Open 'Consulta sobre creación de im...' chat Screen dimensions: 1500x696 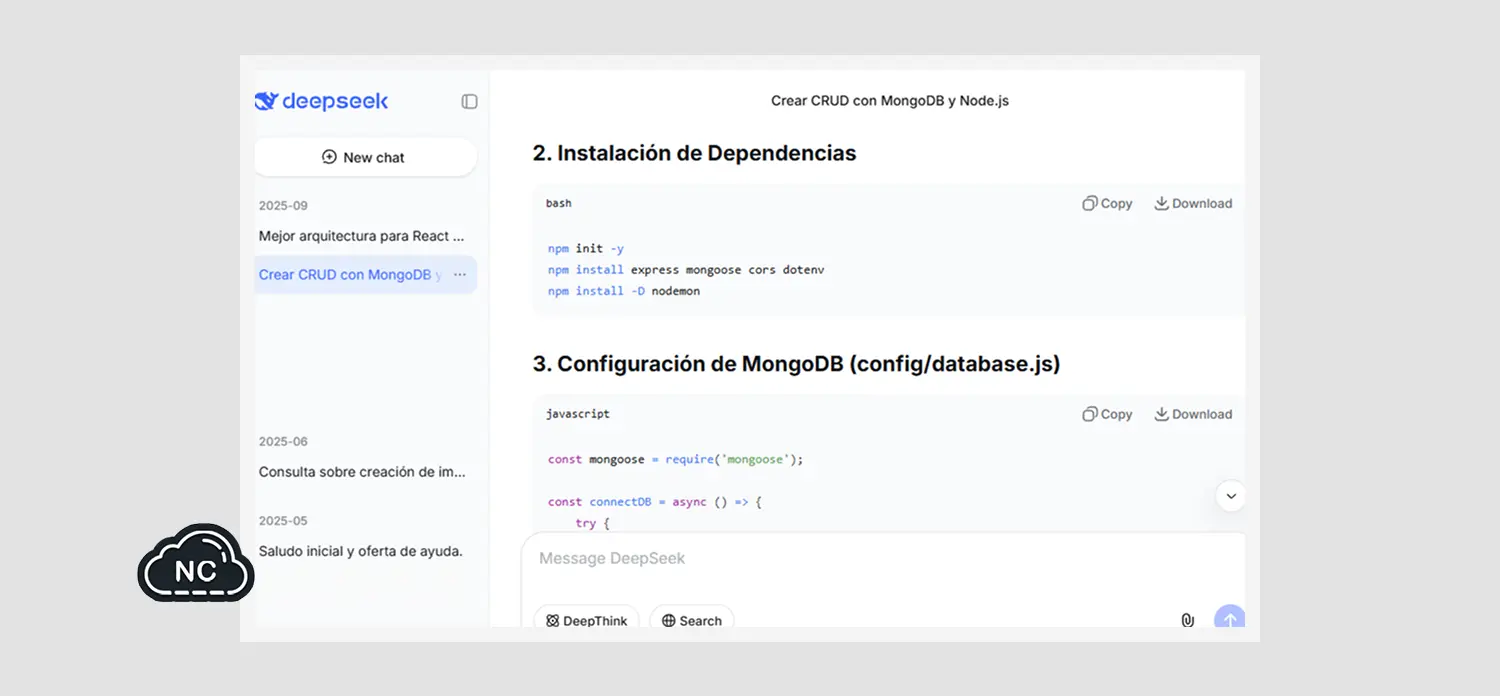[361, 471]
